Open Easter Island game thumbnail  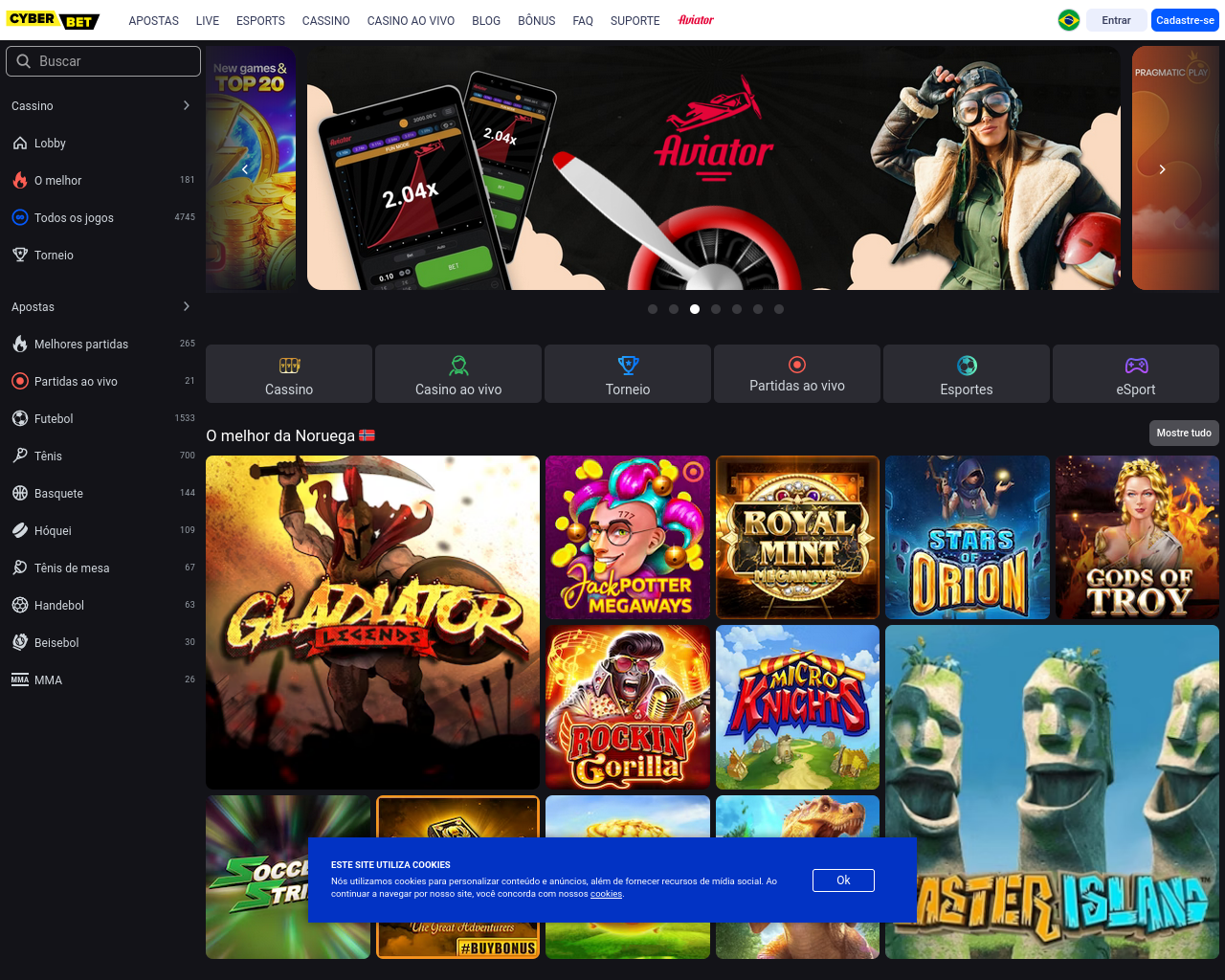coord(1052,792)
